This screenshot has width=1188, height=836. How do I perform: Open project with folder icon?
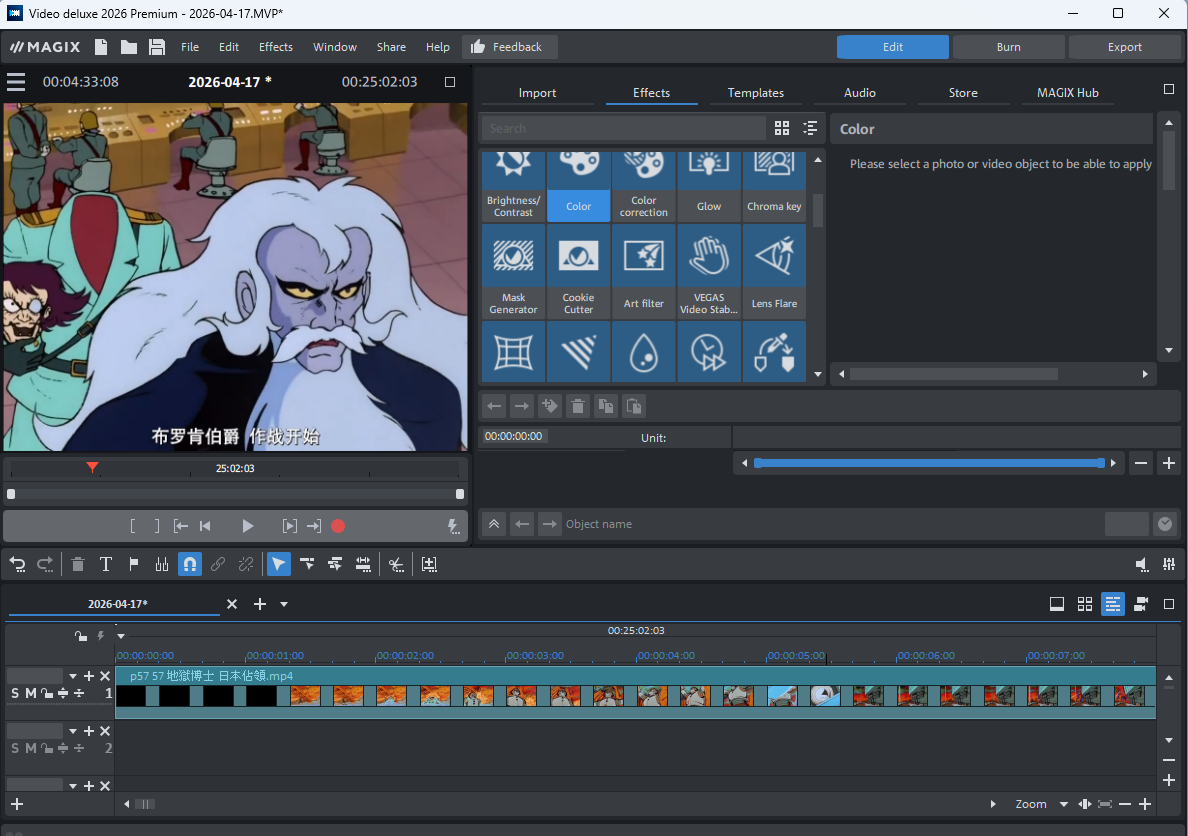pos(129,47)
